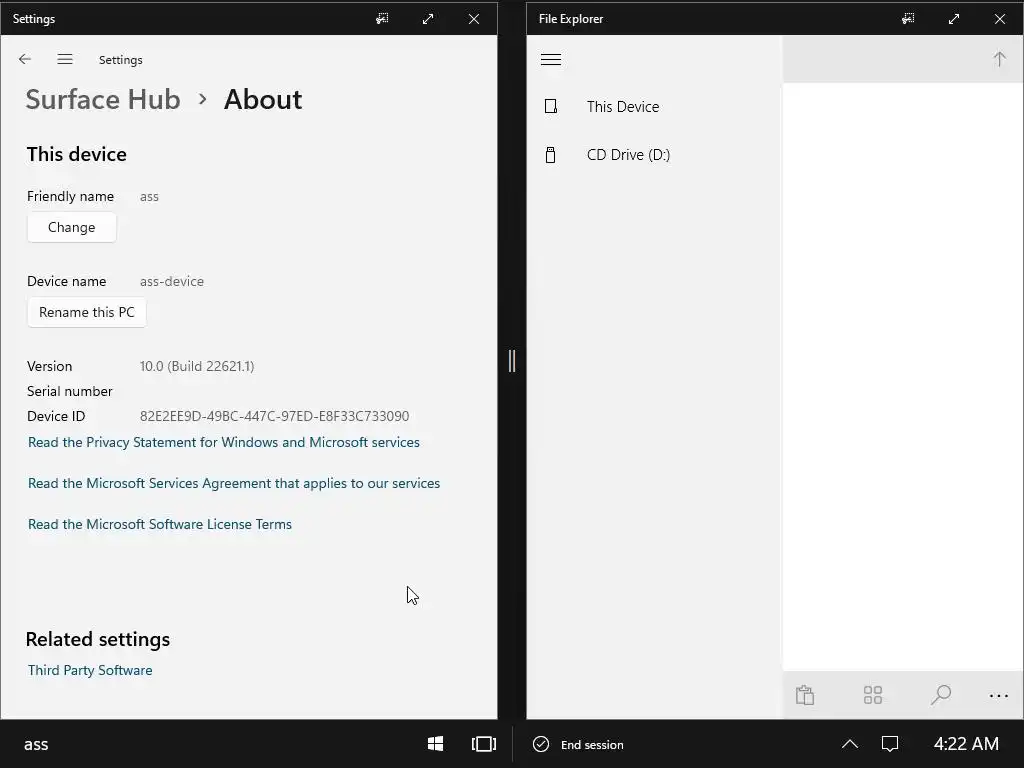Click the version value 10.0 (Build 22621.1)
1024x768 pixels.
pyautogui.click(x=197, y=366)
